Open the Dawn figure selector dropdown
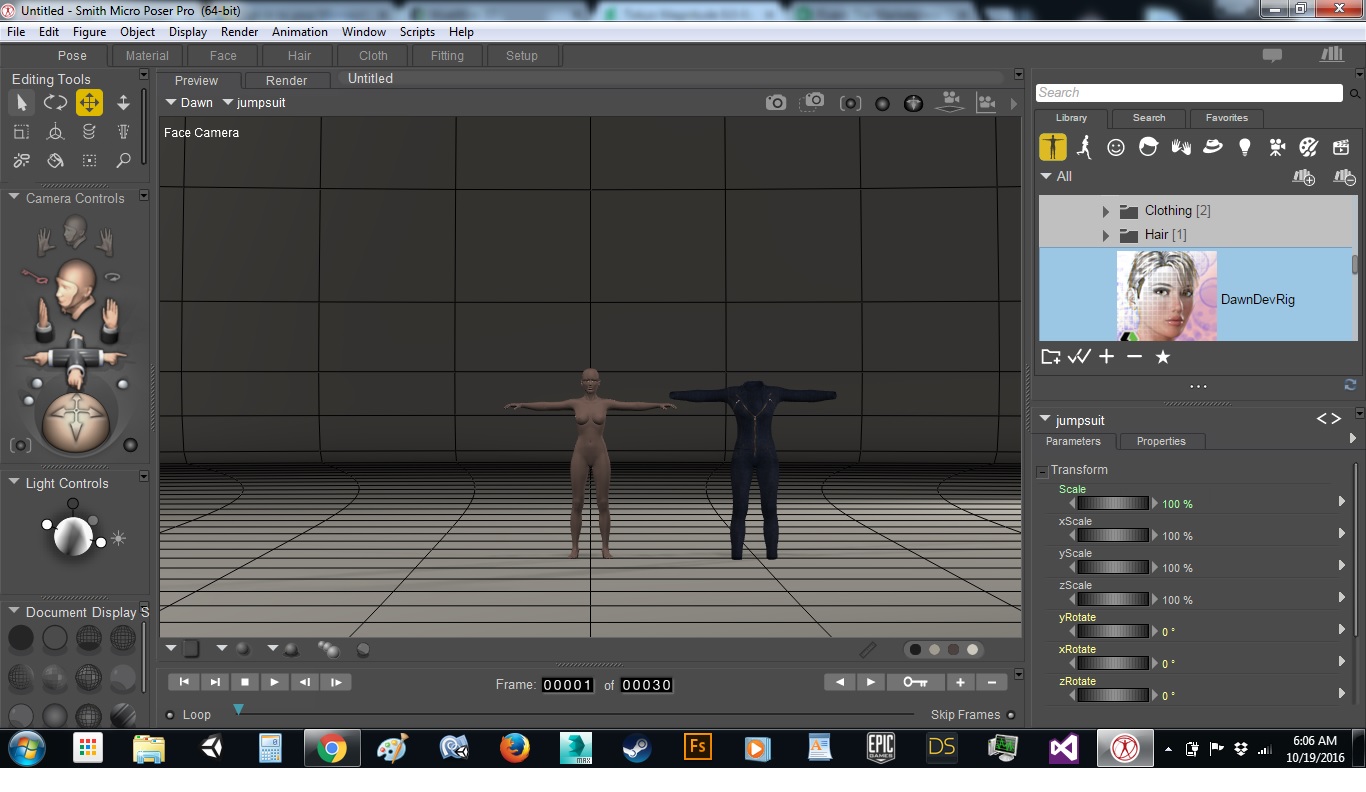This screenshot has width=1366, height=792. 189,103
